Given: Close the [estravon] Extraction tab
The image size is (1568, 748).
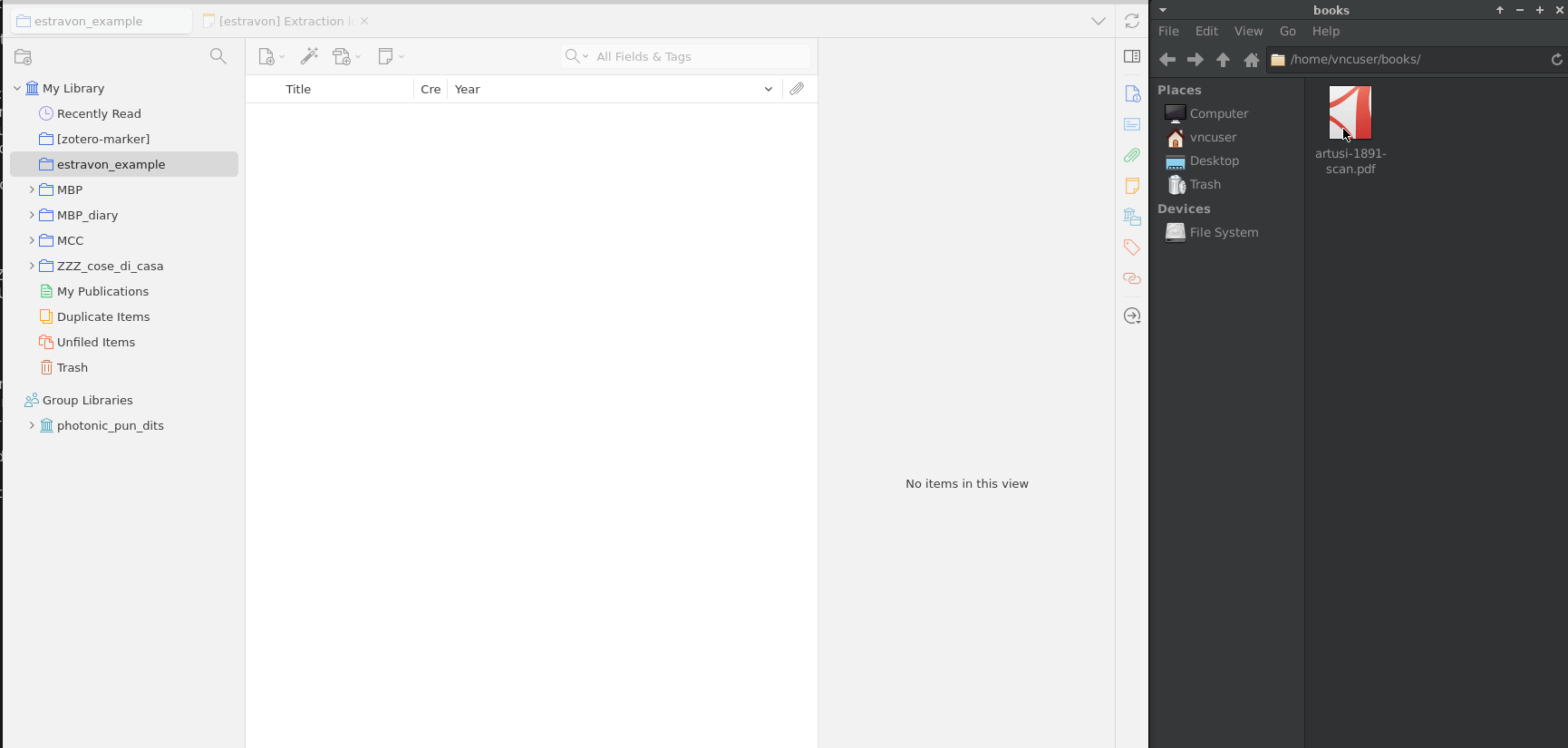Looking at the screenshot, I should pyautogui.click(x=364, y=21).
